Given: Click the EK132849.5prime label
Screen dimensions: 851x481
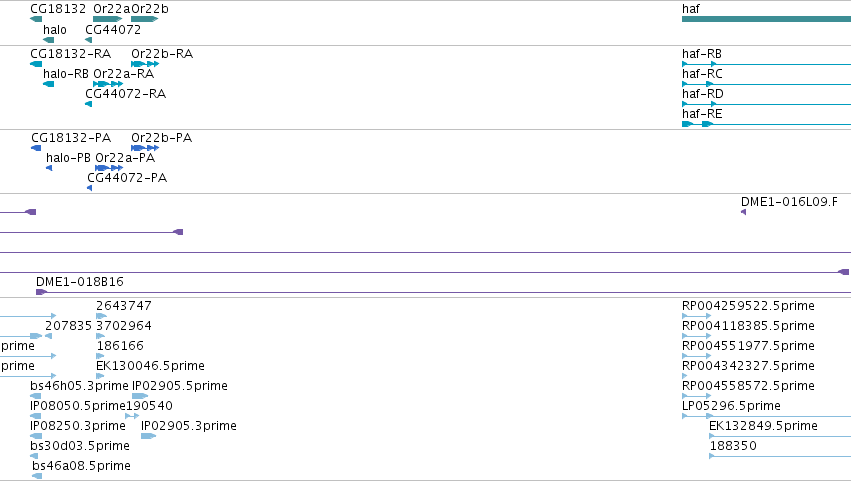Looking at the screenshot, I should (763, 426).
